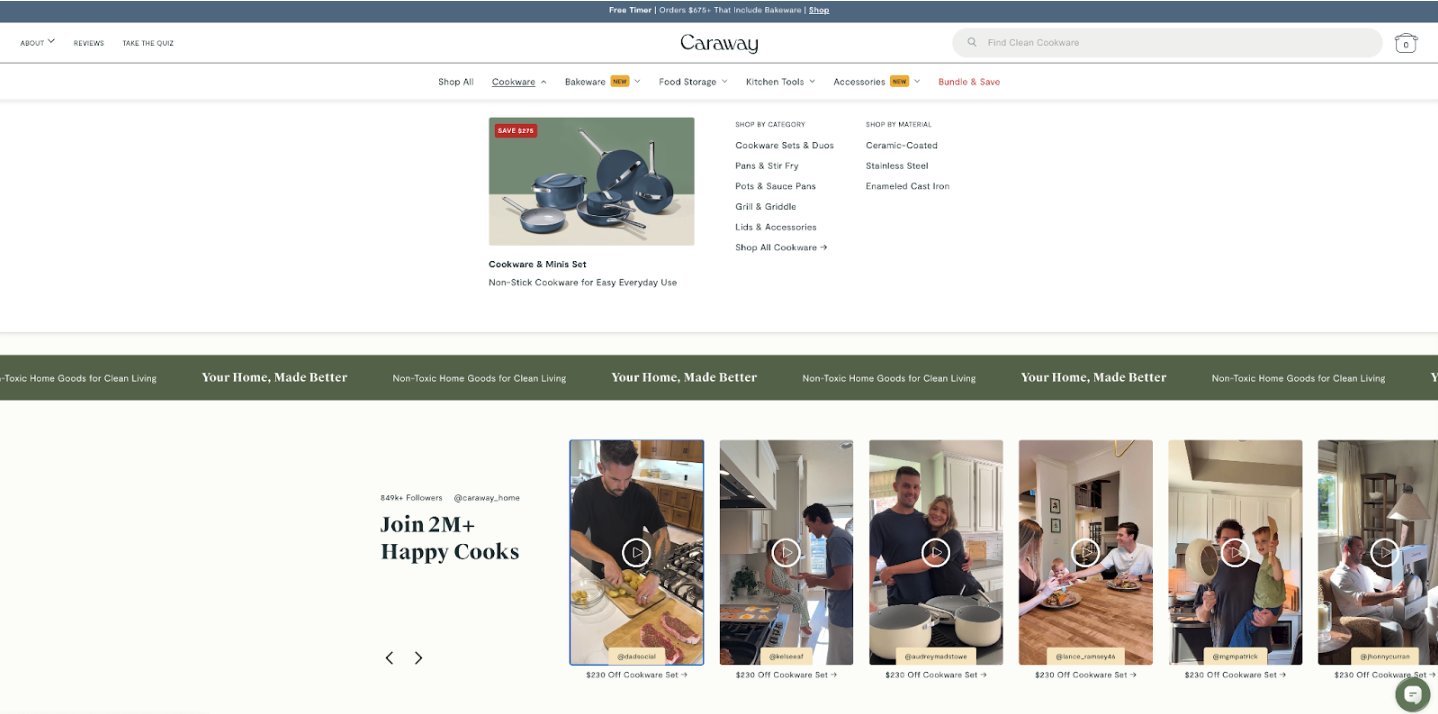Play the @jhonnycurran video
1438x714 pixels.
[1384, 552]
